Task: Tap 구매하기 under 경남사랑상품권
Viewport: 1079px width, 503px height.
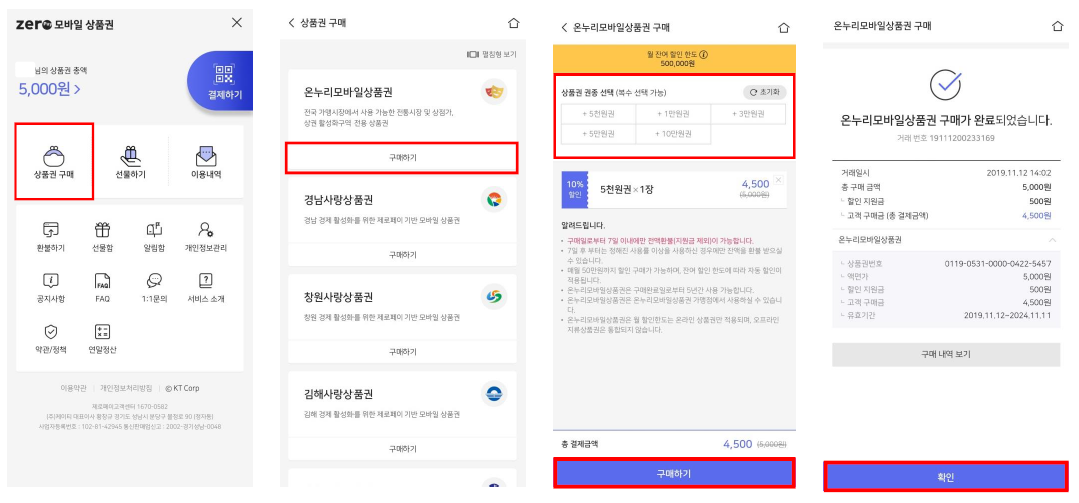Action: [x=402, y=255]
